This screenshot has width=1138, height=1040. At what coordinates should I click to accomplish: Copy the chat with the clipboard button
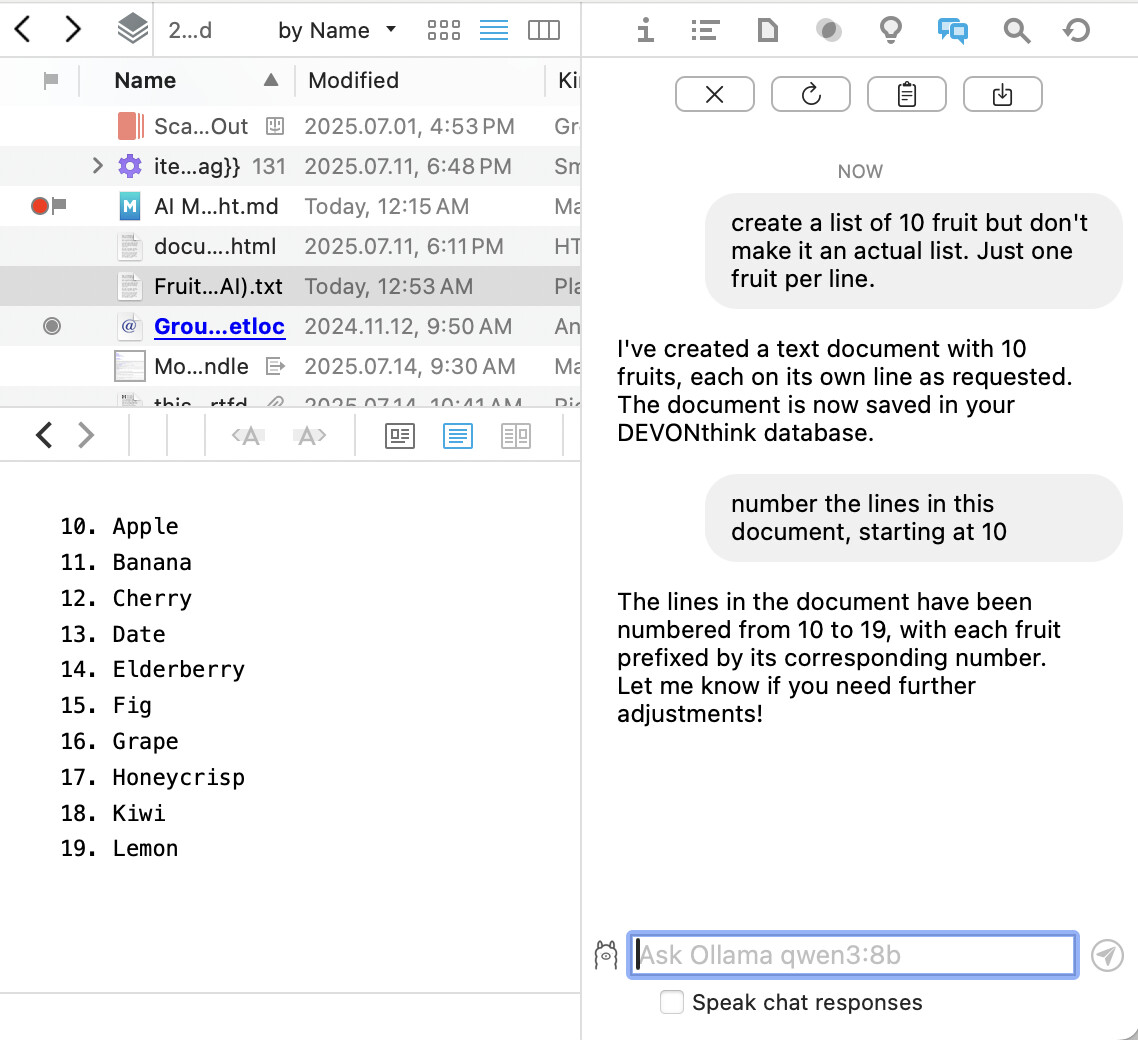coord(906,95)
